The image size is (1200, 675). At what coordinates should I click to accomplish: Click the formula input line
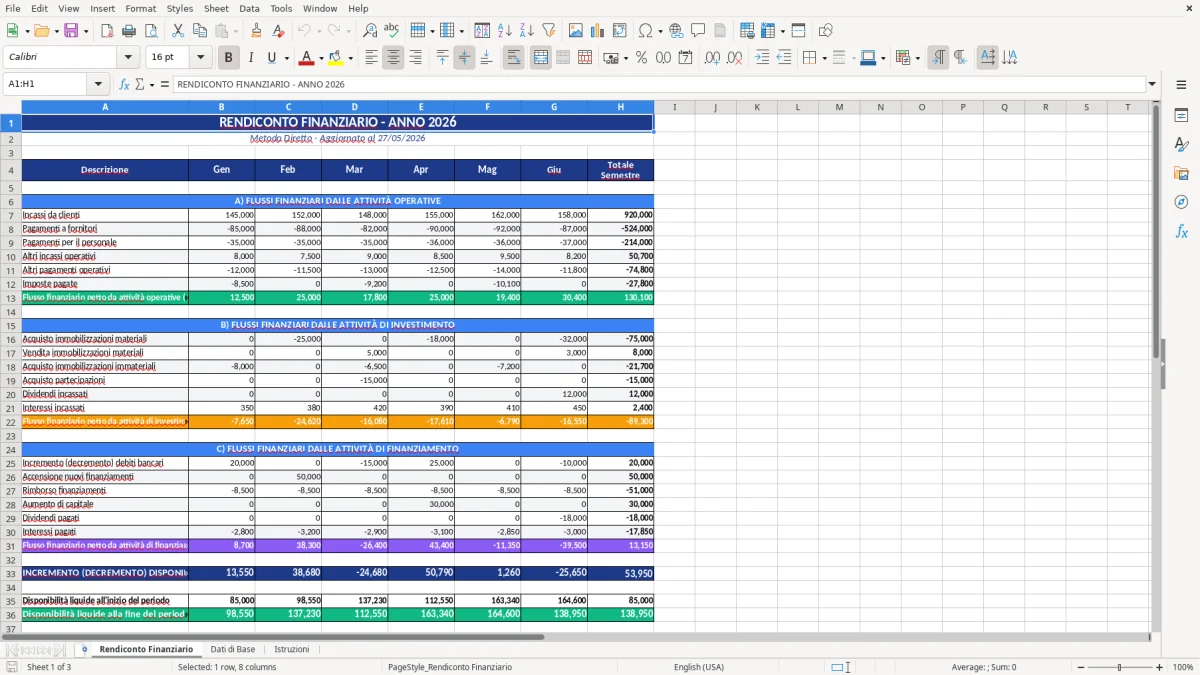(x=659, y=84)
